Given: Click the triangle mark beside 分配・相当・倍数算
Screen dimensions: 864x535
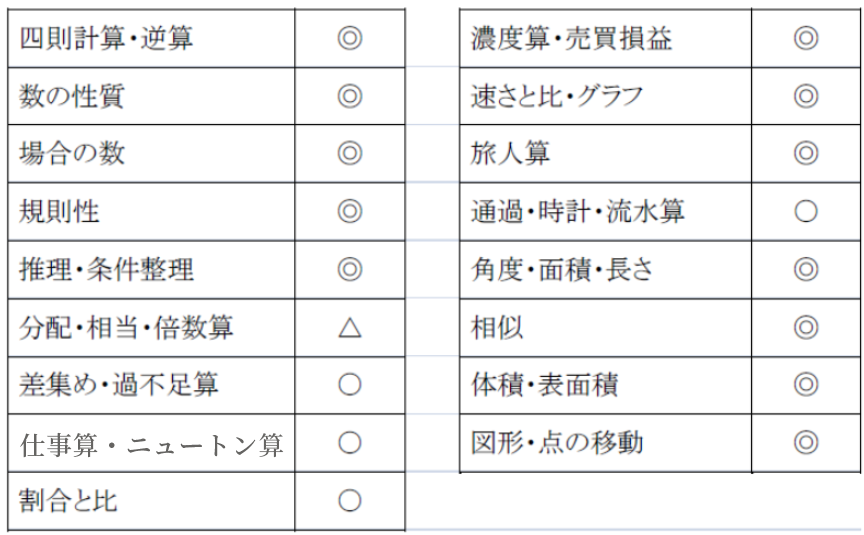Looking at the screenshot, I should tap(349, 328).
